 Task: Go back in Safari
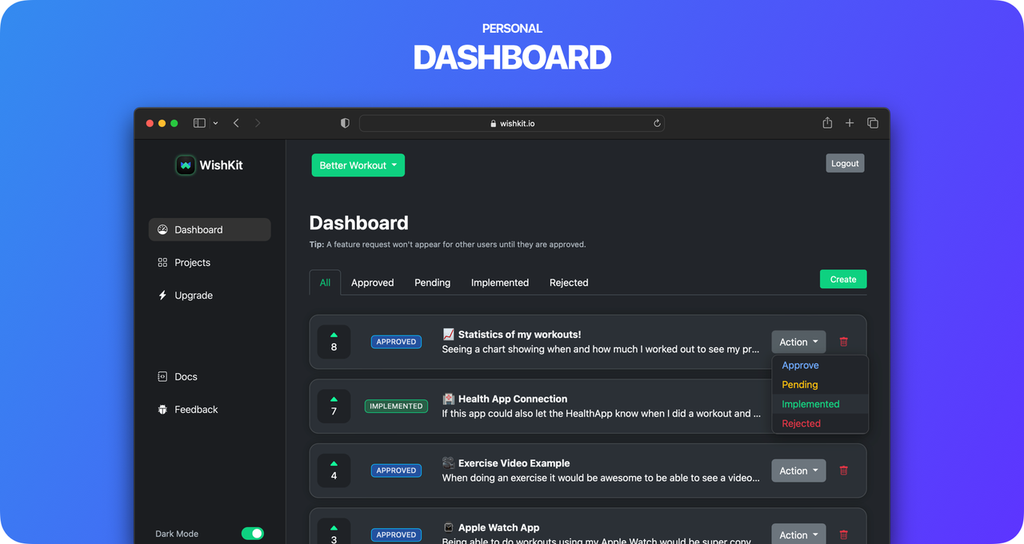236,123
